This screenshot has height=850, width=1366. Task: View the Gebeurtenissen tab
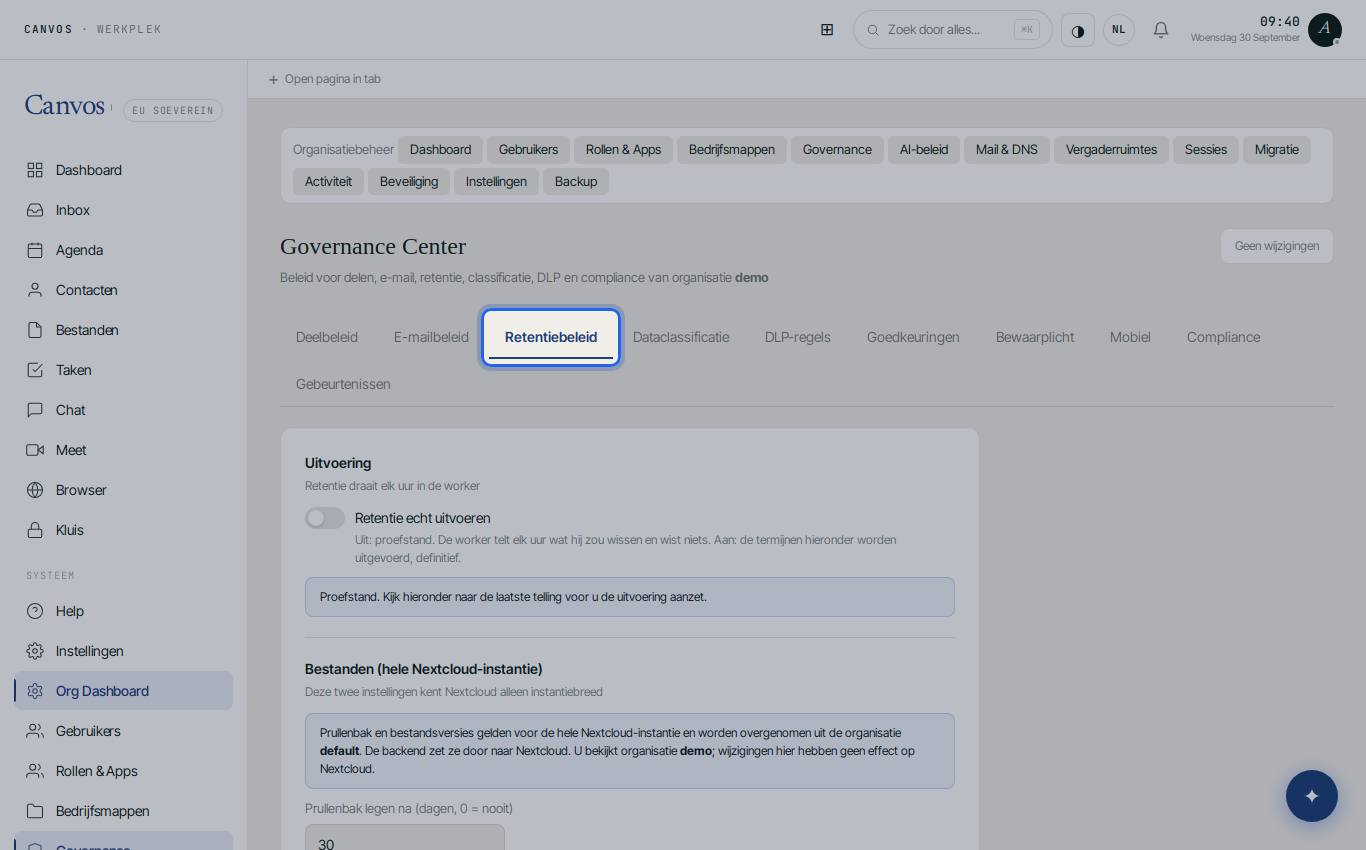343,384
